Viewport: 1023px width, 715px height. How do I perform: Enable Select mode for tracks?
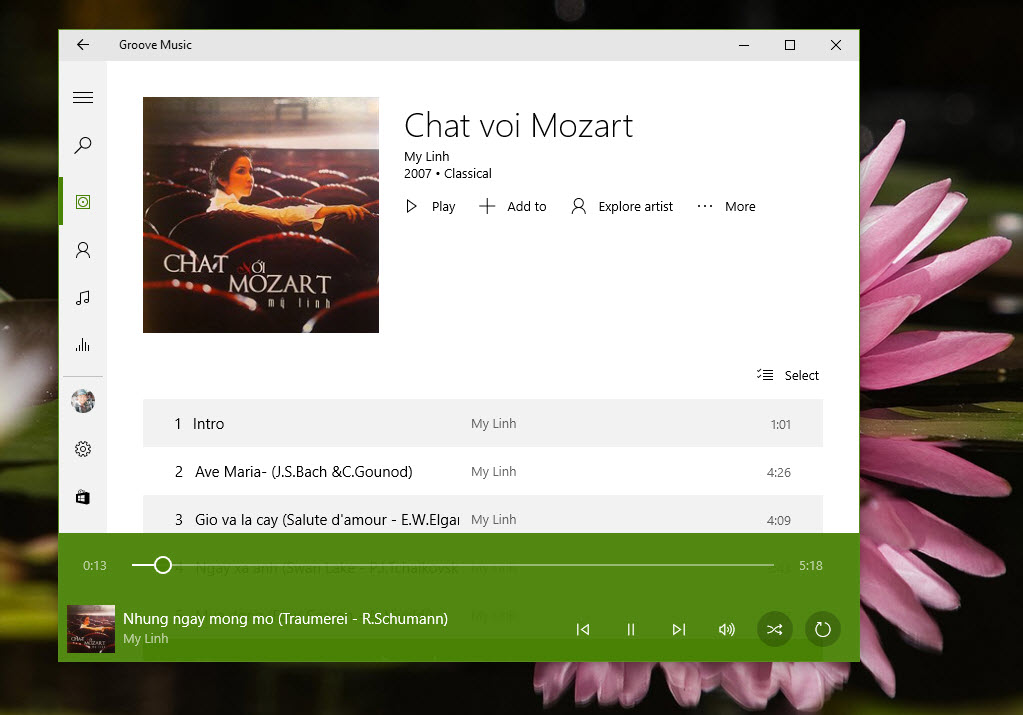788,375
